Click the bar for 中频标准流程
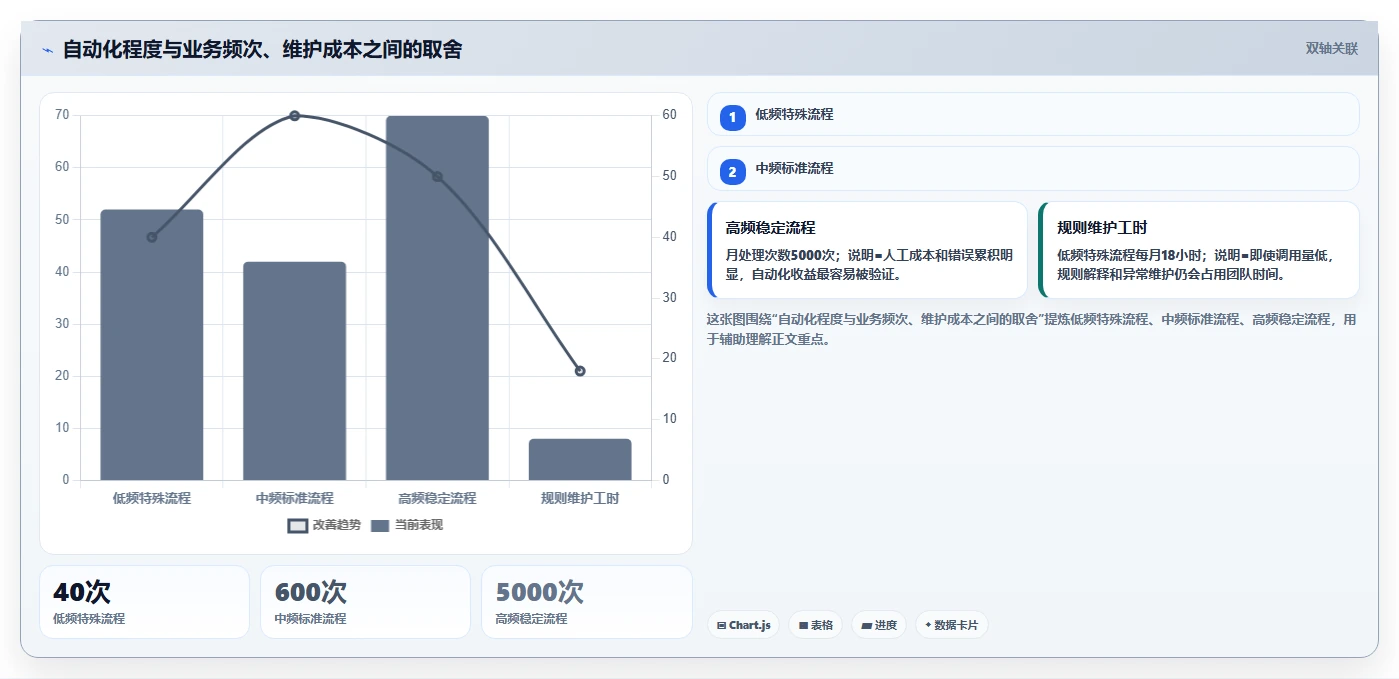The image size is (1399, 679). click(295, 371)
